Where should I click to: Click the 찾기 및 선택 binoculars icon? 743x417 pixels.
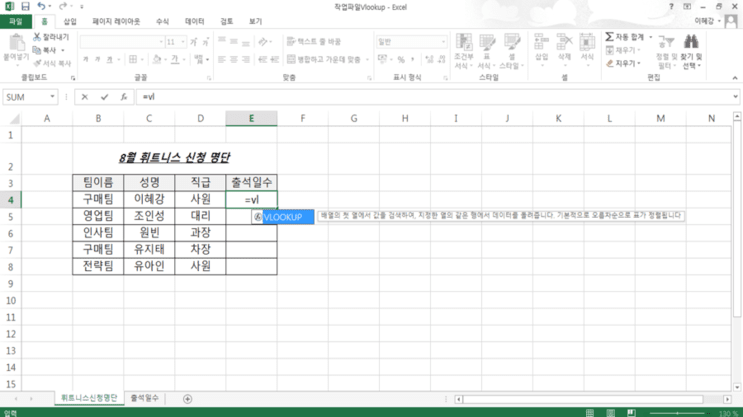coord(690,42)
